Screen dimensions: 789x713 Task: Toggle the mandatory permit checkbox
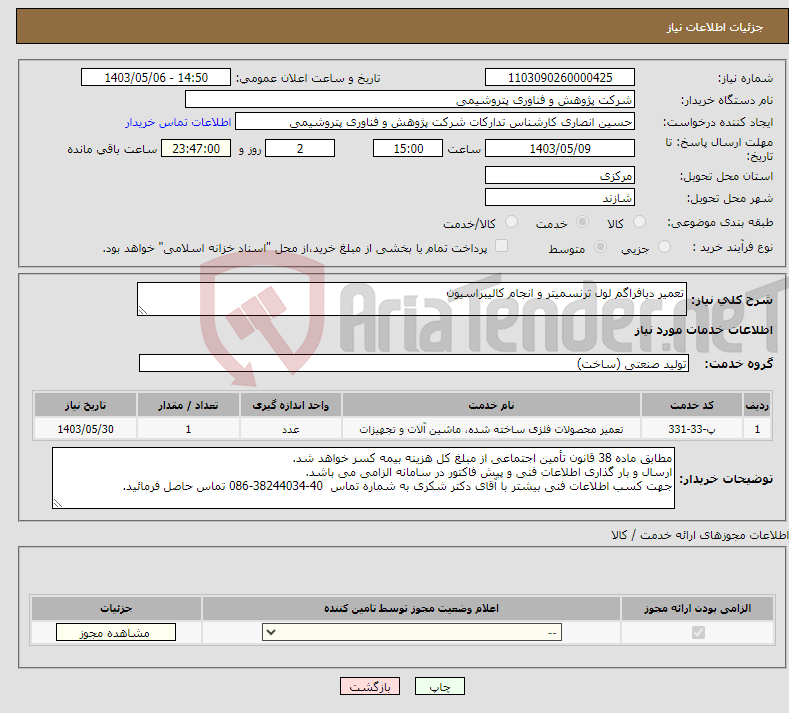[698, 632]
